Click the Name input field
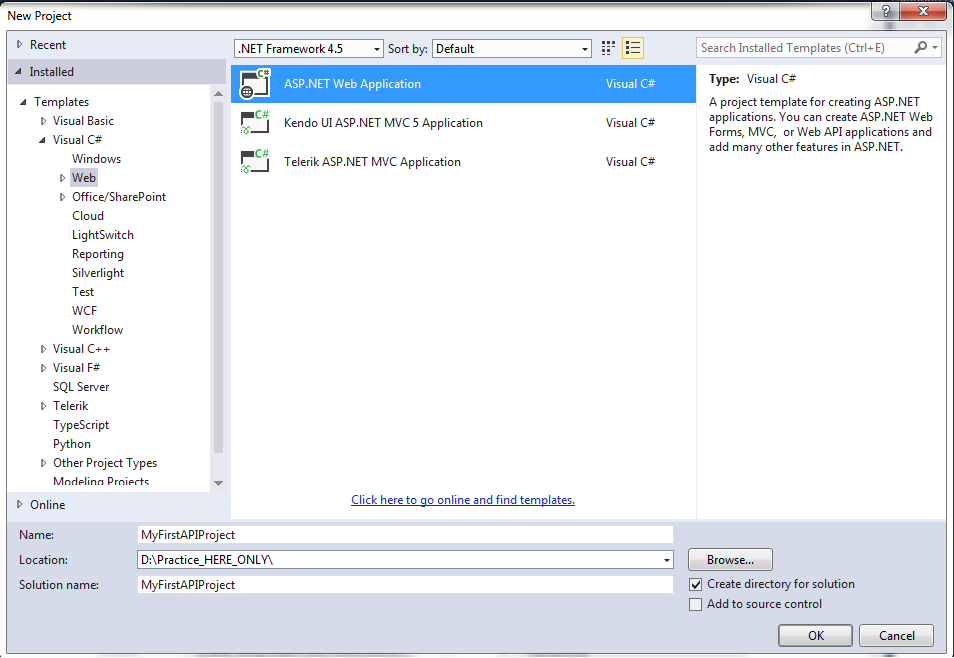Viewport: 954px width, 658px height. tap(405, 535)
